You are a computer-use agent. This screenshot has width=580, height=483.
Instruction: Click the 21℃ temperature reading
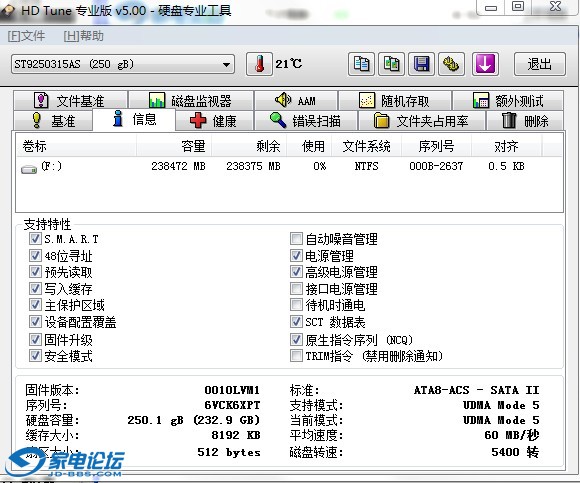point(289,64)
